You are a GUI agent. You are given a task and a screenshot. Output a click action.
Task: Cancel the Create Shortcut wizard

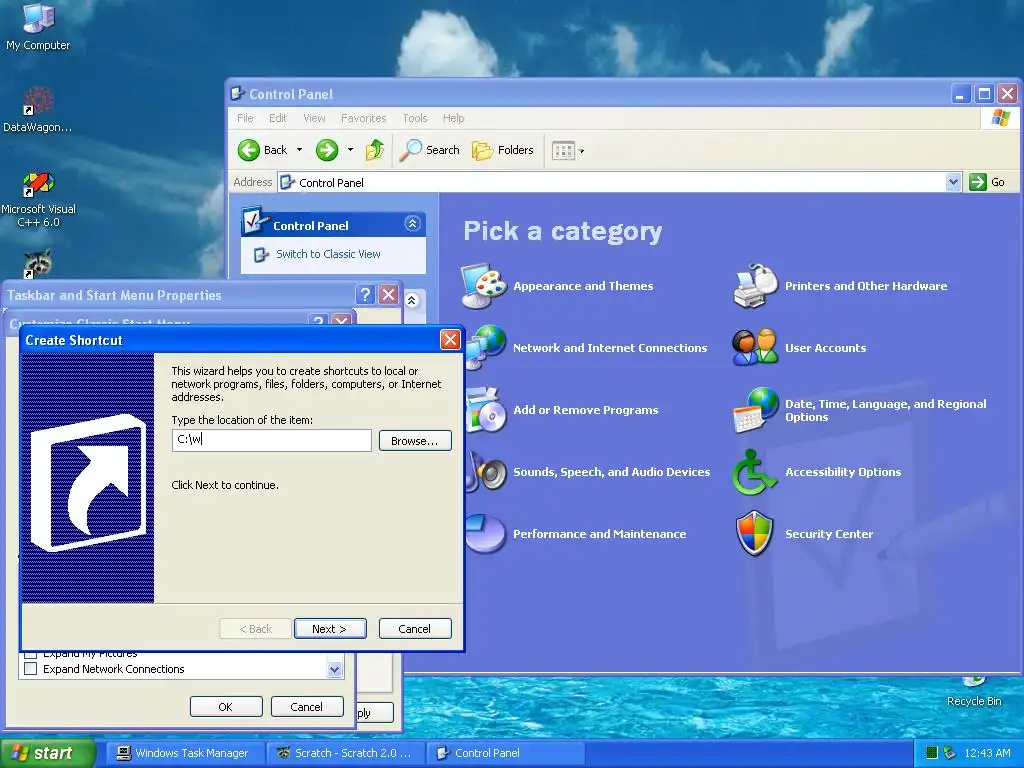coord(415,628)
